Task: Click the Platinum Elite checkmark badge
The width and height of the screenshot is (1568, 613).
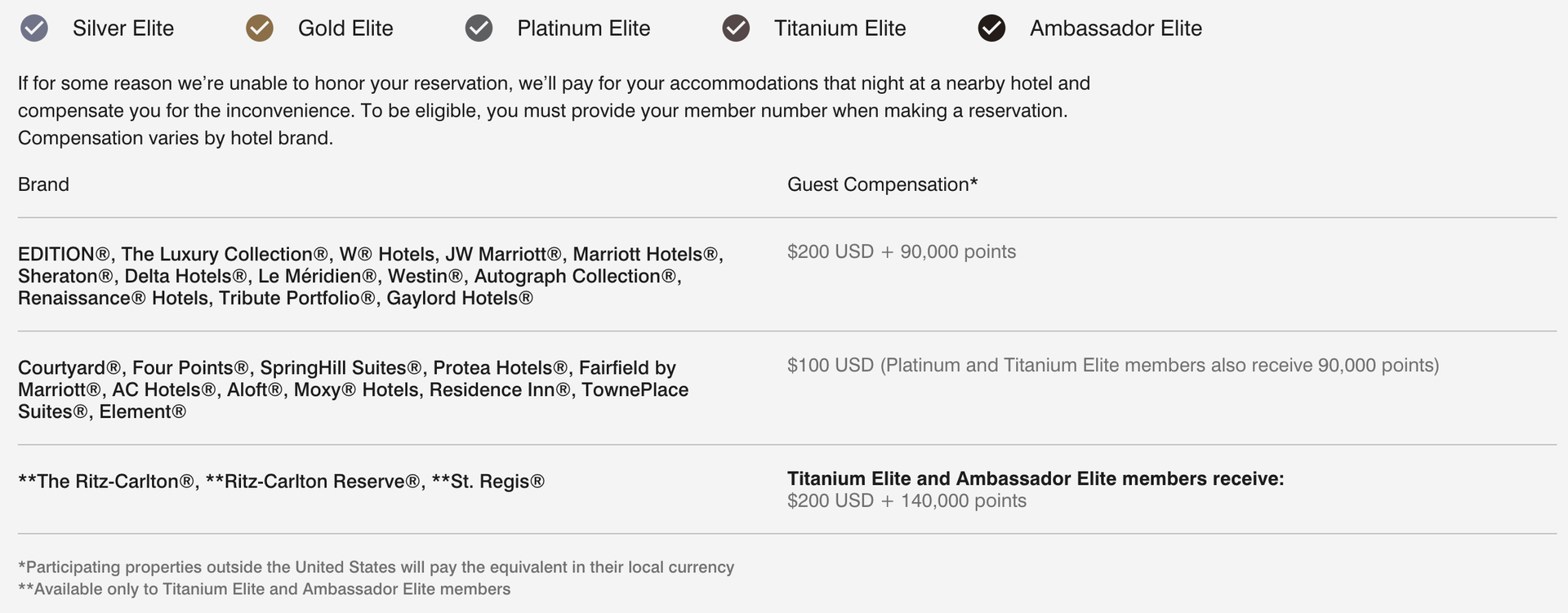Action: (x=479, y=27)
